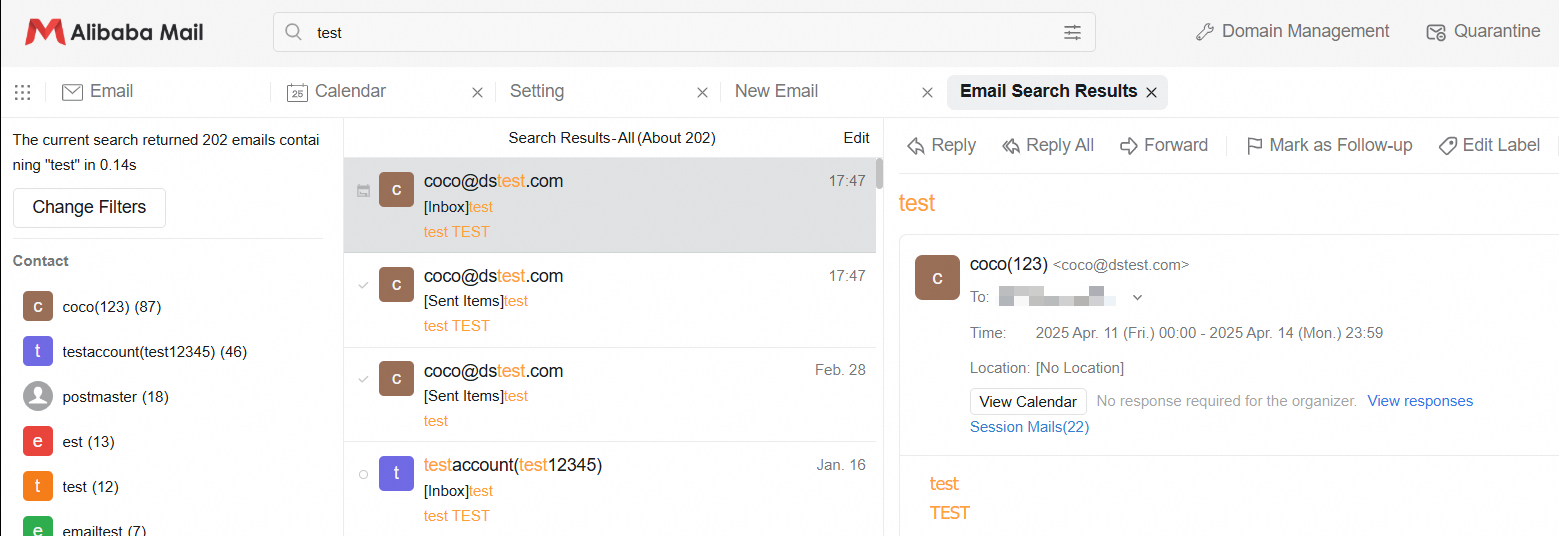The height and width of the screenshot is (536, 1559).
Task: Filter by contact coco(123) (87)
Action: 111,307
